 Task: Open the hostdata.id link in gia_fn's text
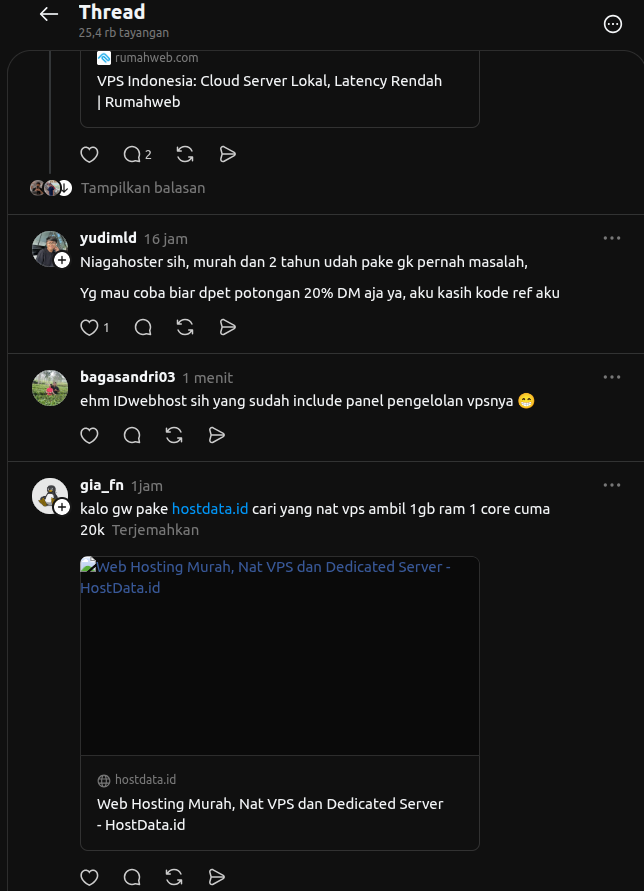210,509
